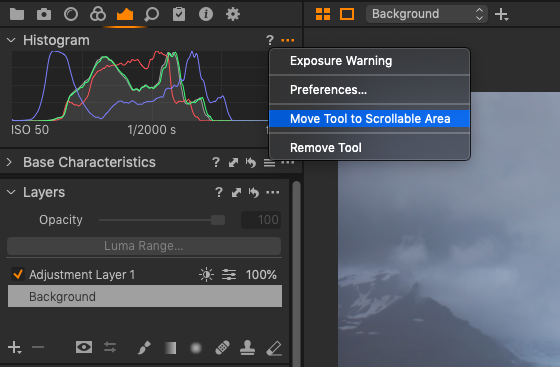
Task: Select the Heal bandage tool
Action: pos(222,347)
